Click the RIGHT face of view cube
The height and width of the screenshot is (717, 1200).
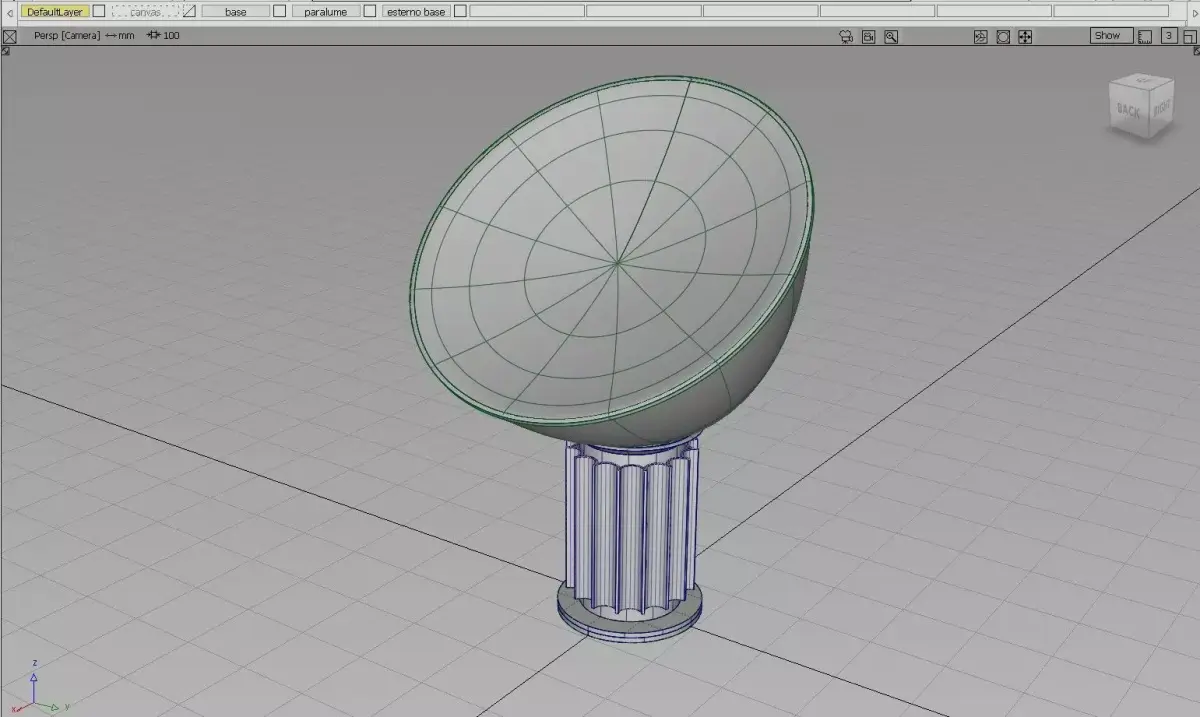(x=1162, y=108)
